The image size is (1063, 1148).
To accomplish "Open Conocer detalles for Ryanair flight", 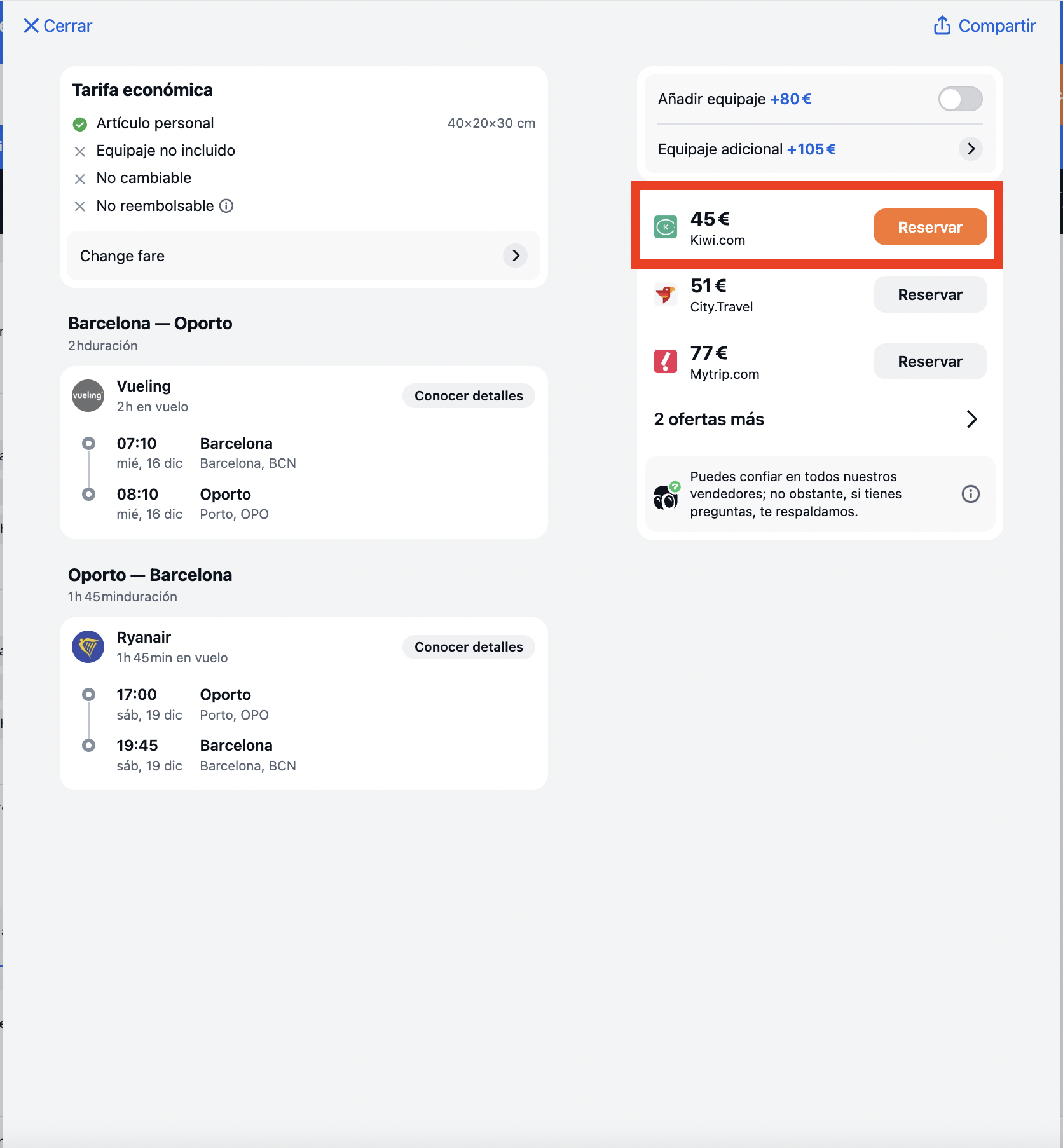I will 469,647.
